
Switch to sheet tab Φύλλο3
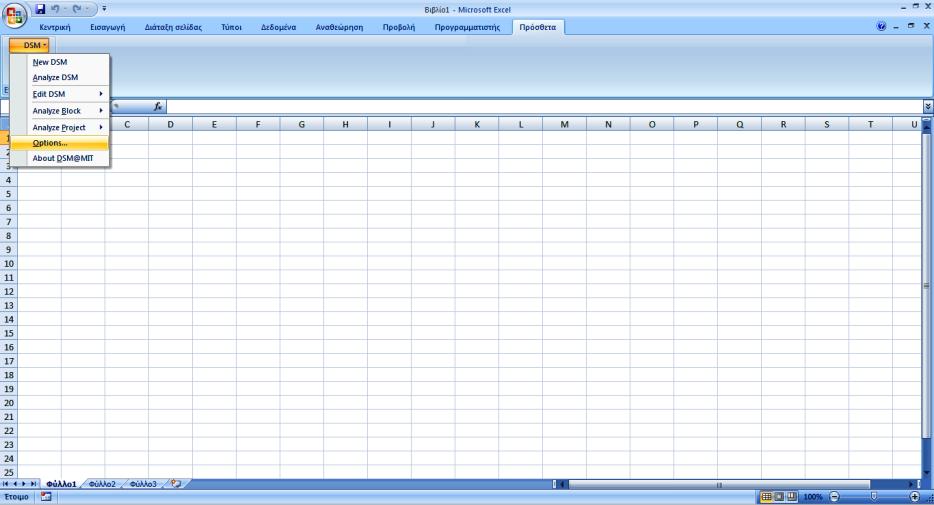[143, 484]
